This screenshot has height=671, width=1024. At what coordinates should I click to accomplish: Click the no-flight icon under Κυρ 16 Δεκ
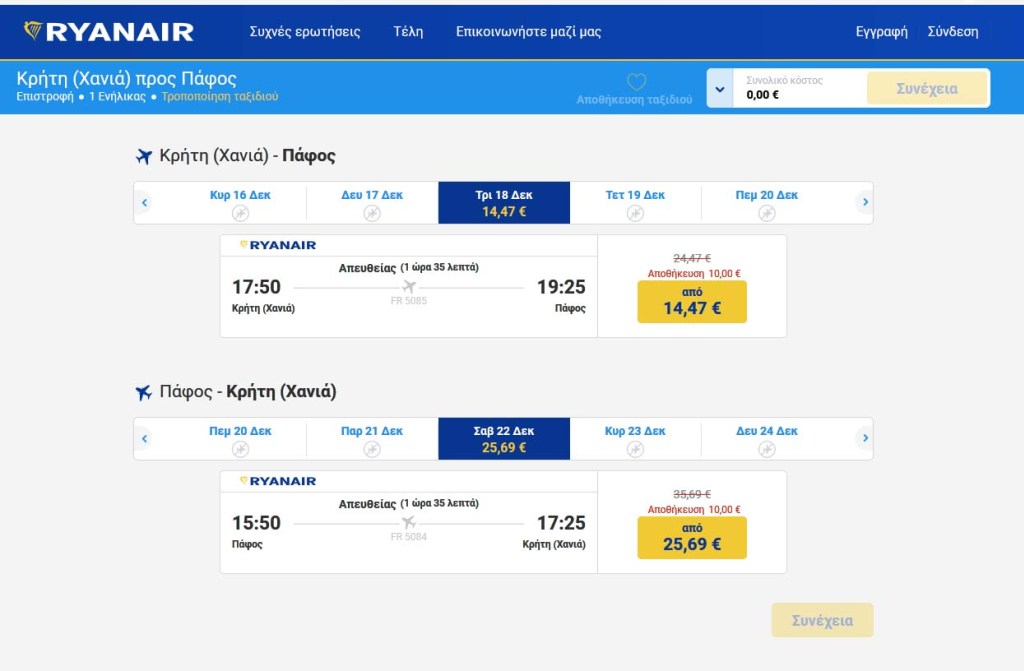pos(240,213)
